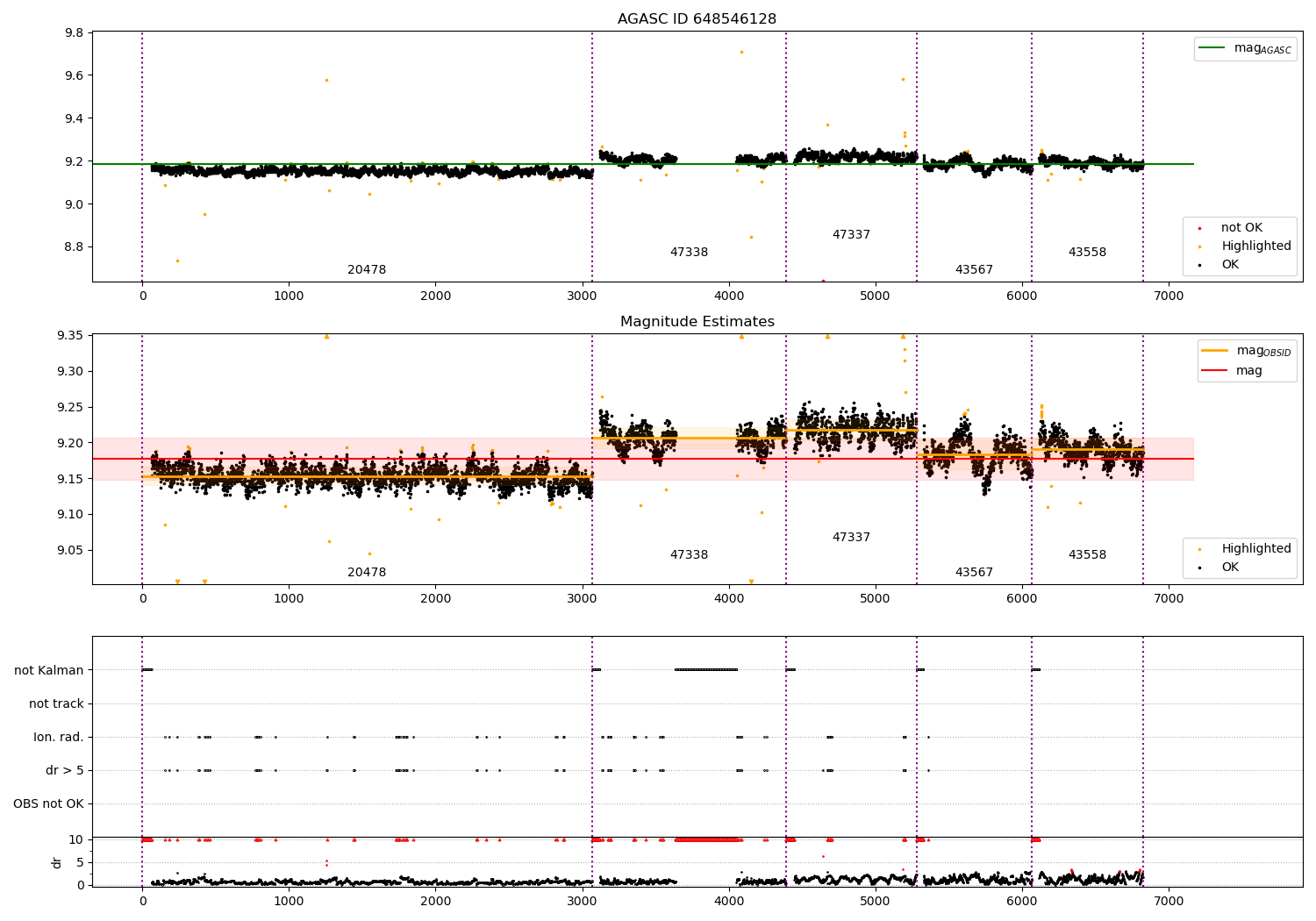Screen dimensions: 1316x921
Task: Click the 'Ion. rad.' axis label
Action: tap(59, 738)
